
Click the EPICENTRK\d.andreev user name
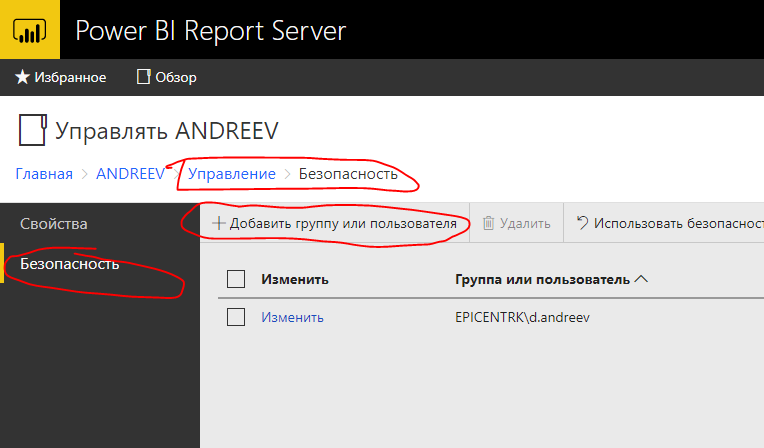pyautogui.click(x=522, y=317)
